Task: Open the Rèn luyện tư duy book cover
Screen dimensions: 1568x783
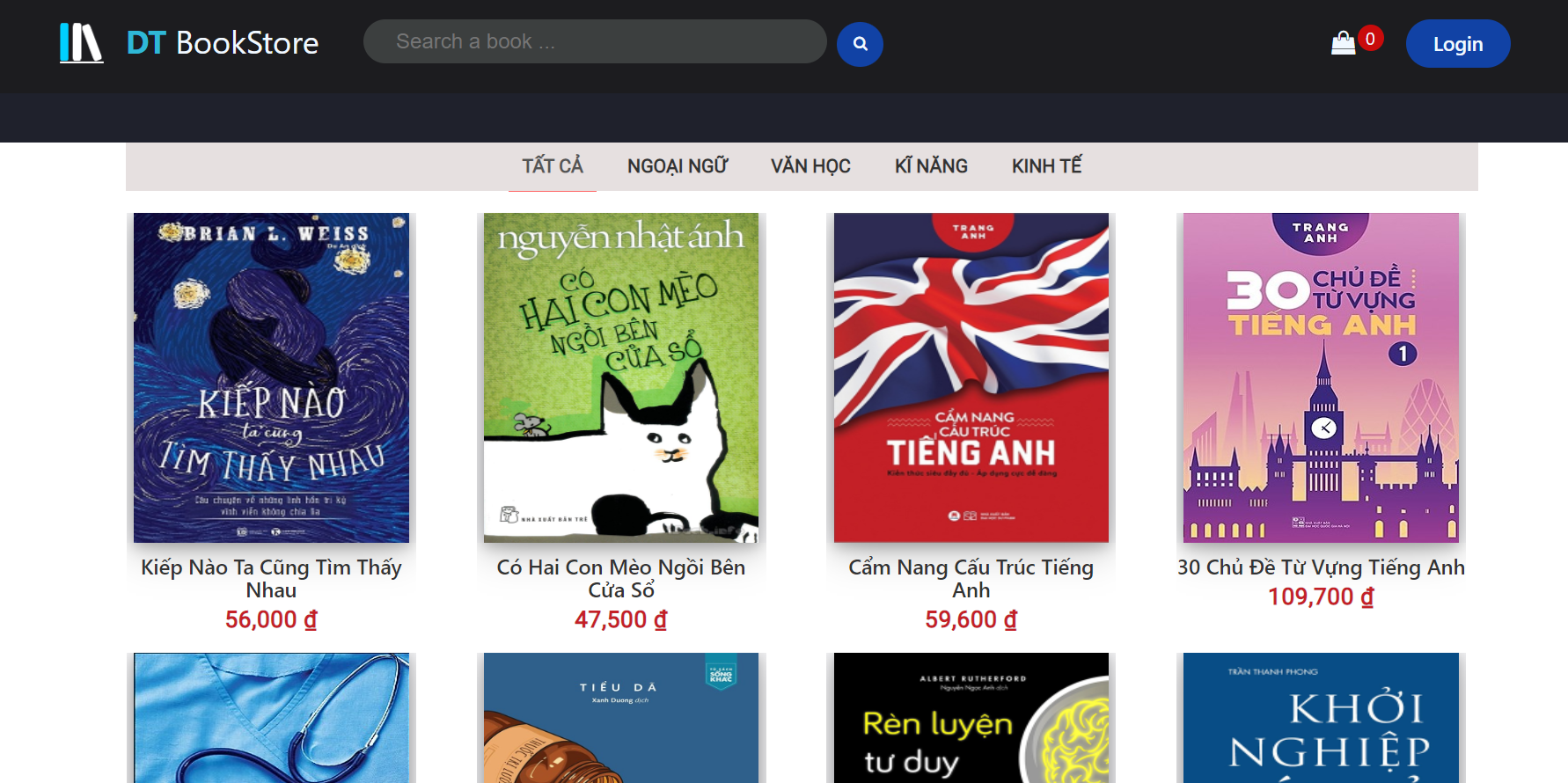Action: (971, 718)
